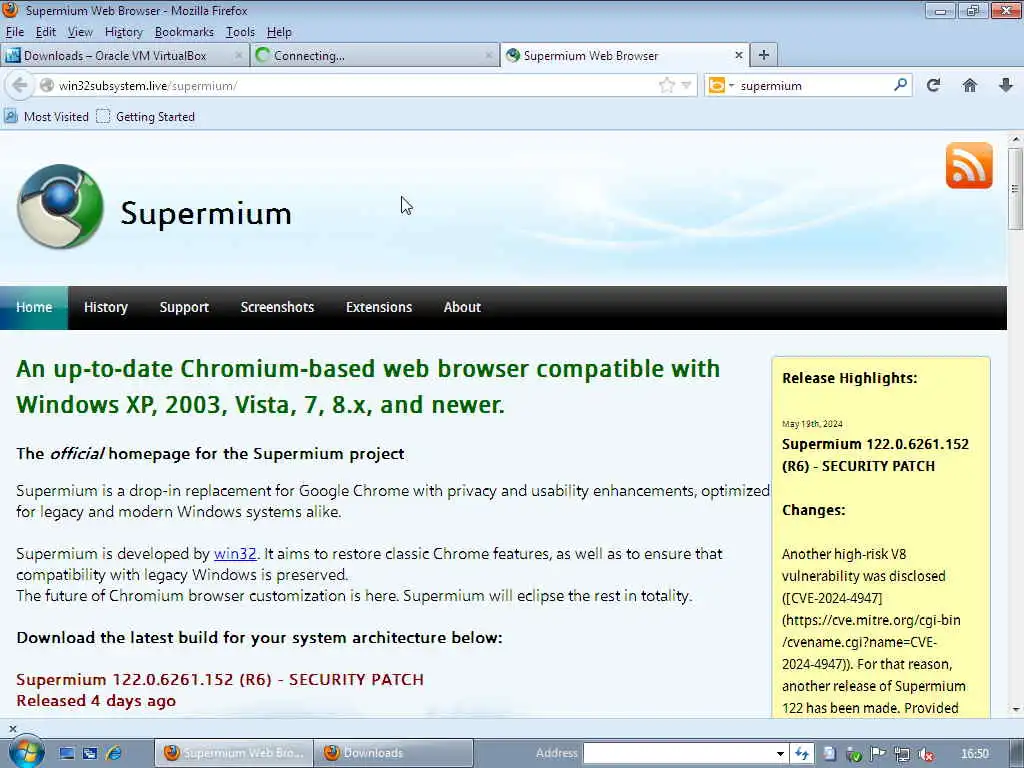The image size is (1024, 768).
Task: Open the File menu
Action: point(14,32)
